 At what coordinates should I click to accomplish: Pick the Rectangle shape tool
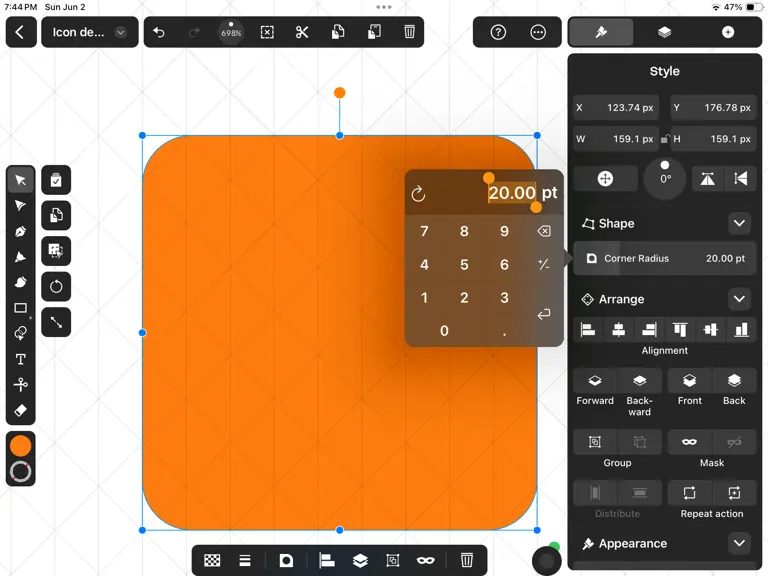(21, 308)
